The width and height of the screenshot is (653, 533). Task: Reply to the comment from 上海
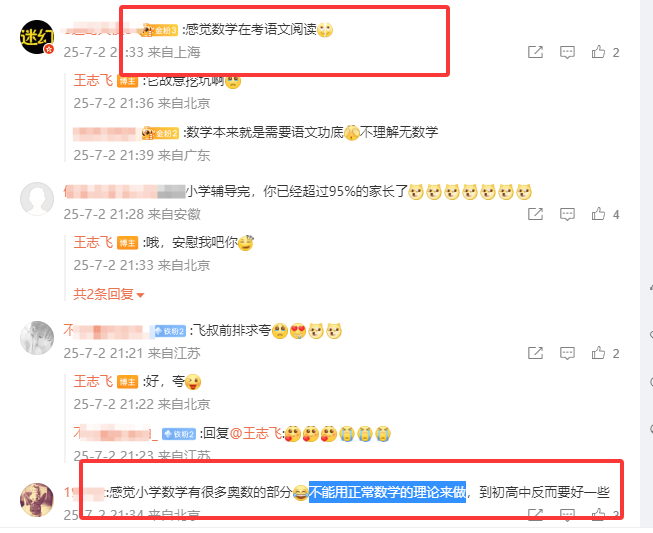click(x=567, y=52)
